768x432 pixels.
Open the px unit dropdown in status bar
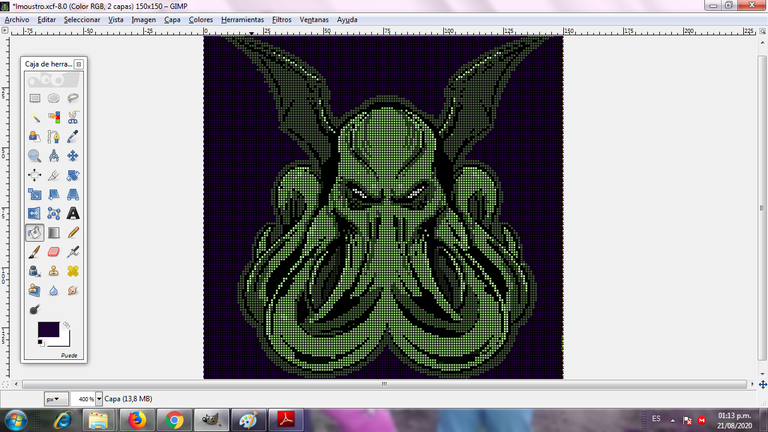55,399
